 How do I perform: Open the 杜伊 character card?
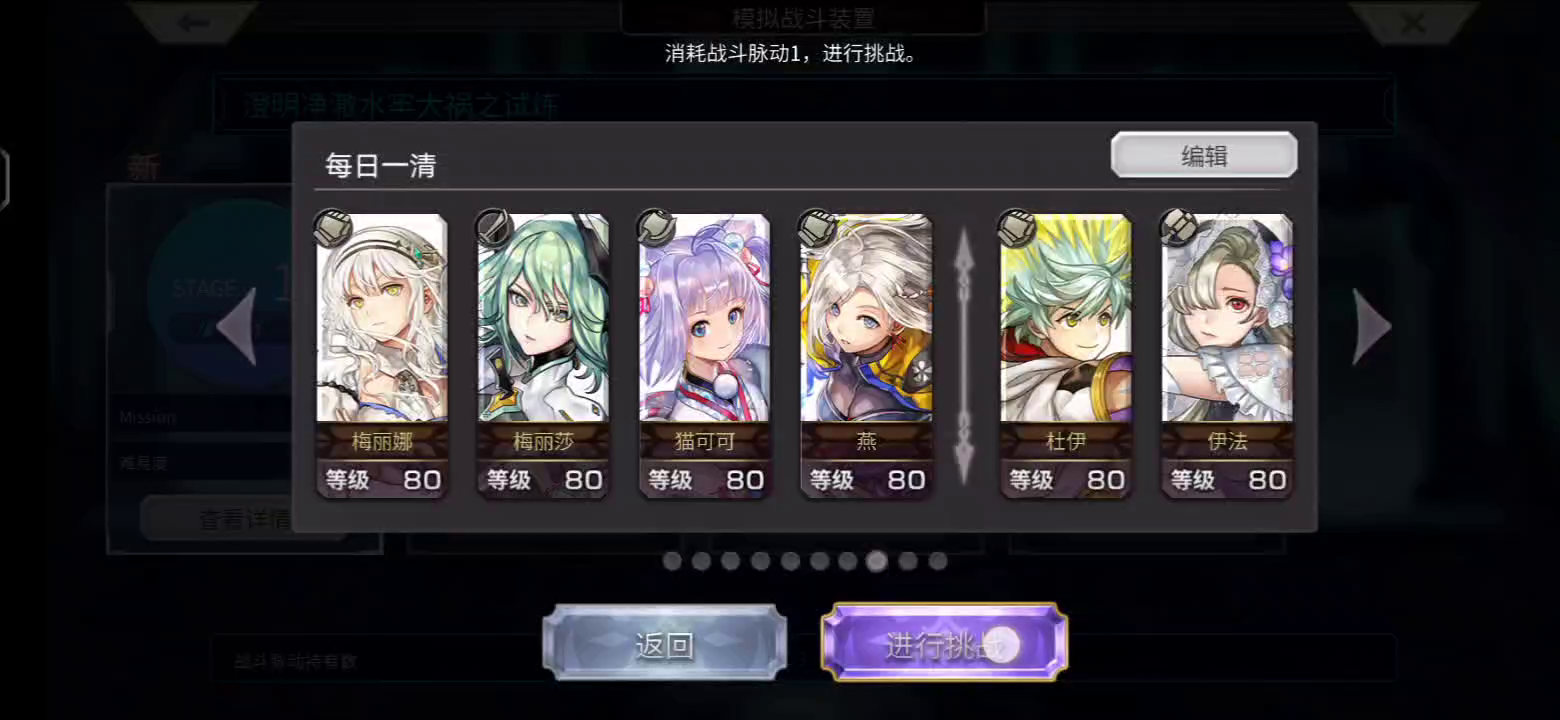point(1066,356)
